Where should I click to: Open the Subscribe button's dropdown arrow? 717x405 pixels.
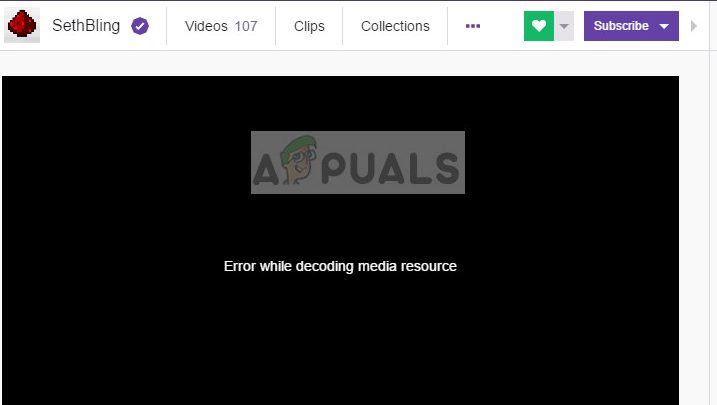tap(664, 27)
